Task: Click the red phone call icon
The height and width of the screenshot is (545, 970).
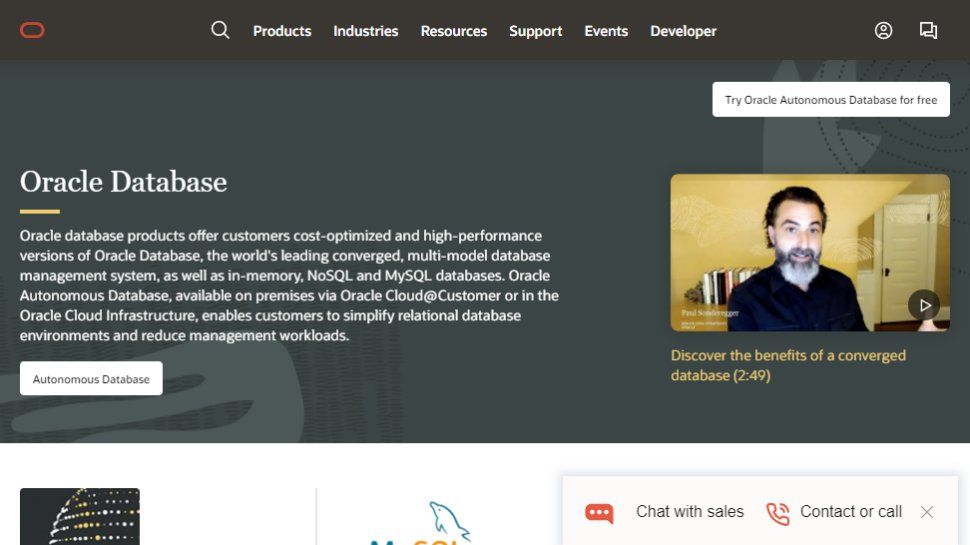Action: pos(778,513)
